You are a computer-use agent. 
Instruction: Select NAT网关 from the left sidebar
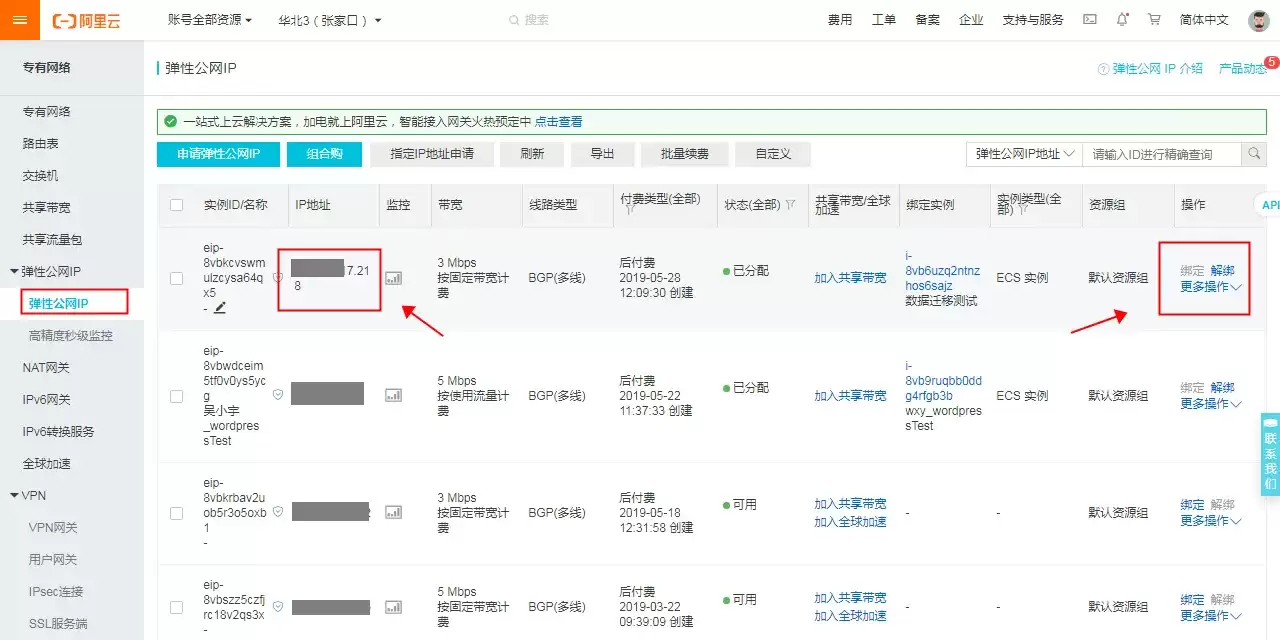[x=46, y=368]
